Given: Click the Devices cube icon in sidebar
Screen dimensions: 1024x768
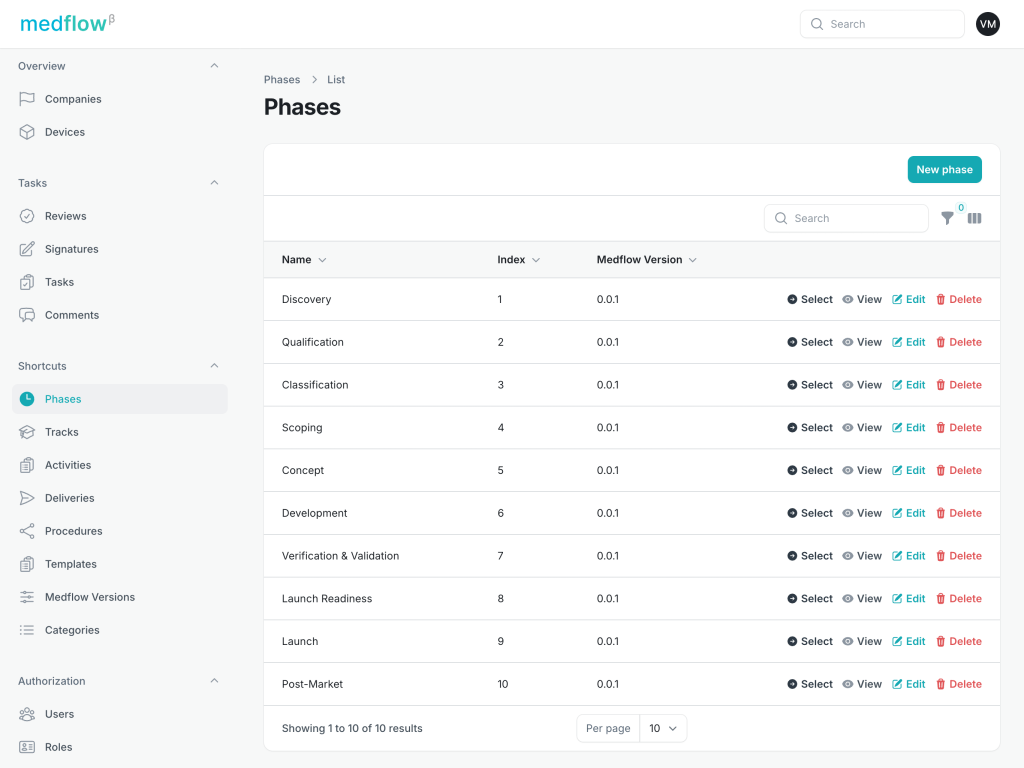Looking at the screenshot, I should [x=27, y=132].
